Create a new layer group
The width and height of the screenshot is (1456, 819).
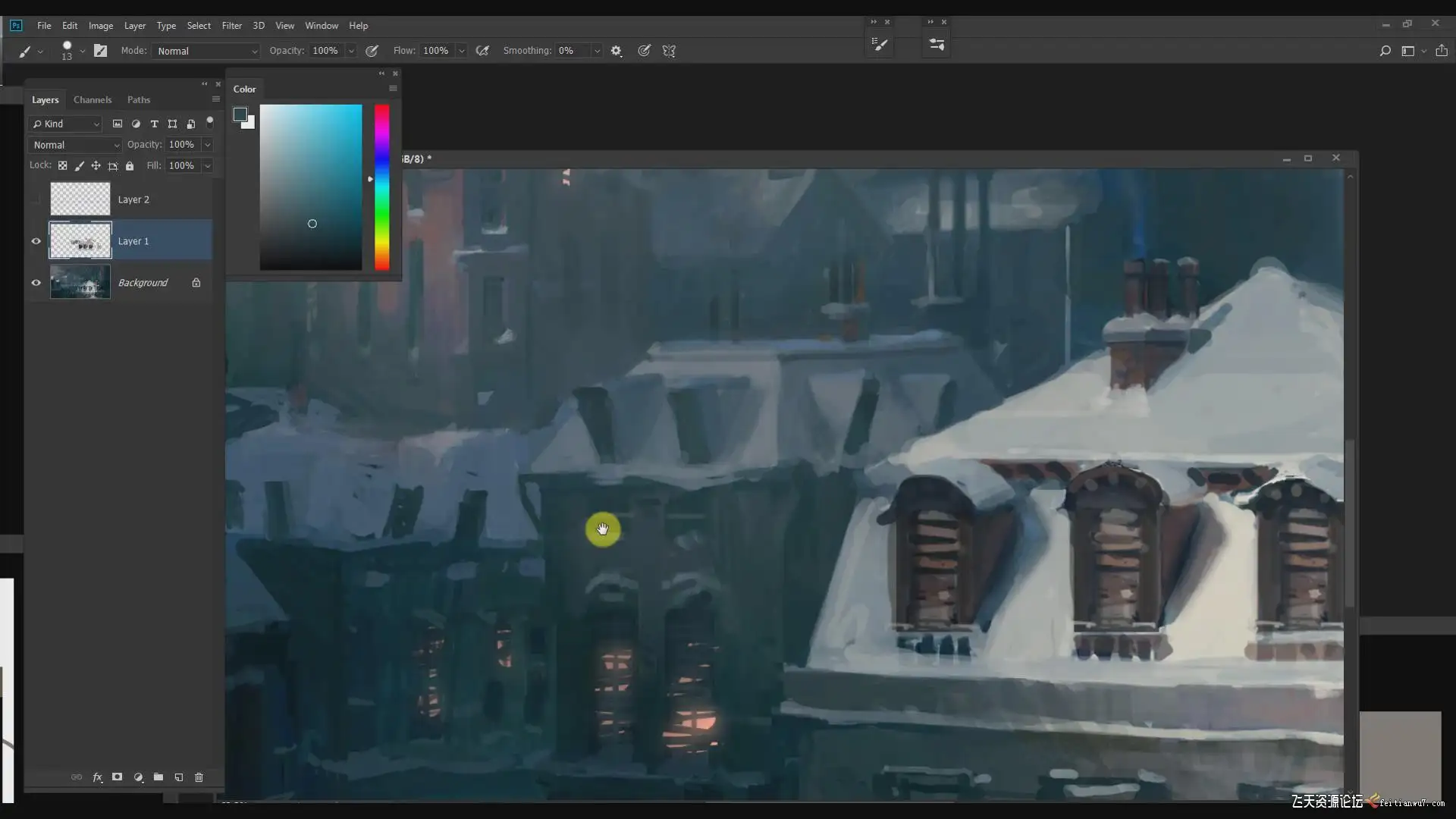pos(158,777)
